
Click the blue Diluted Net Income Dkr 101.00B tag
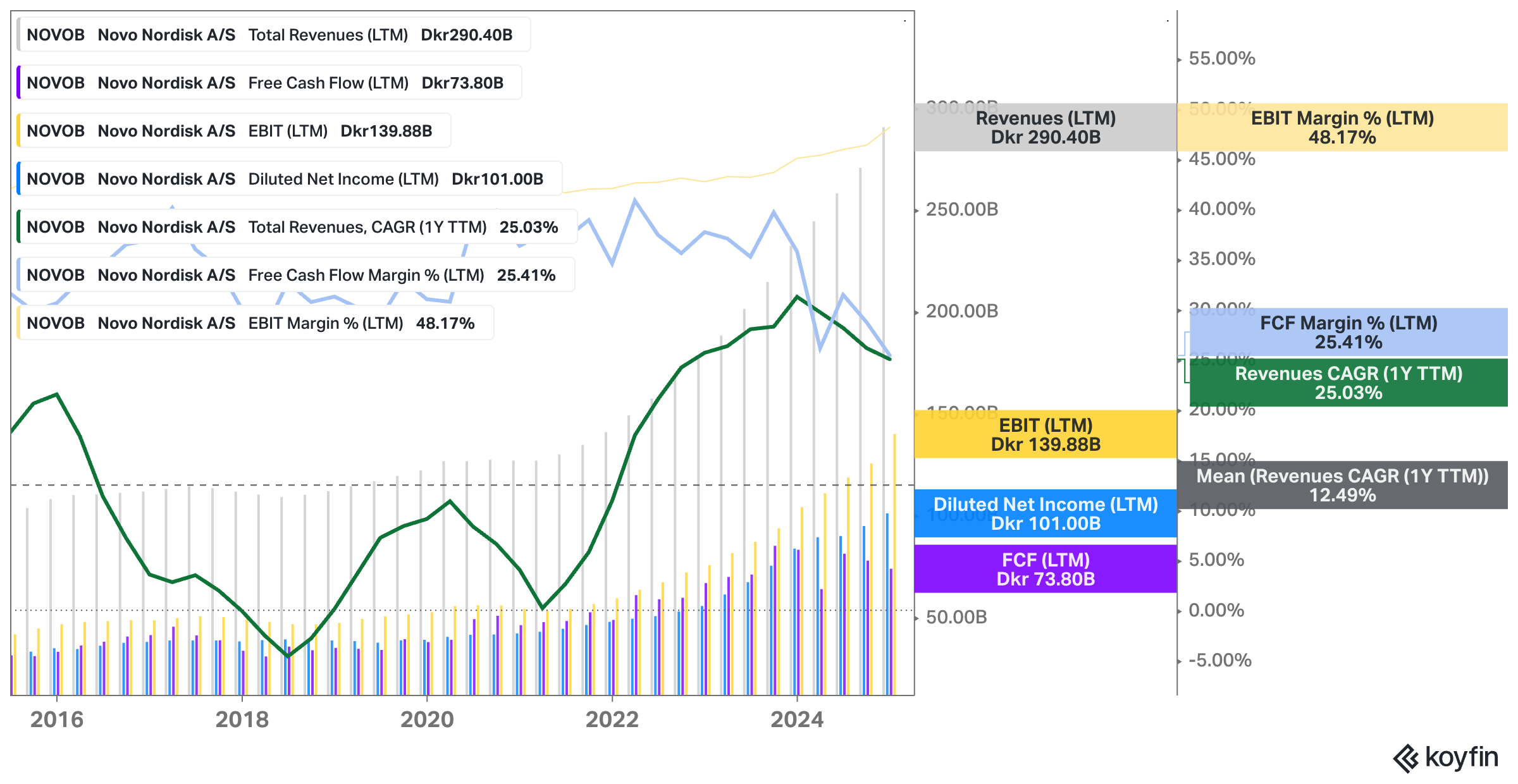coord(1045,513)
